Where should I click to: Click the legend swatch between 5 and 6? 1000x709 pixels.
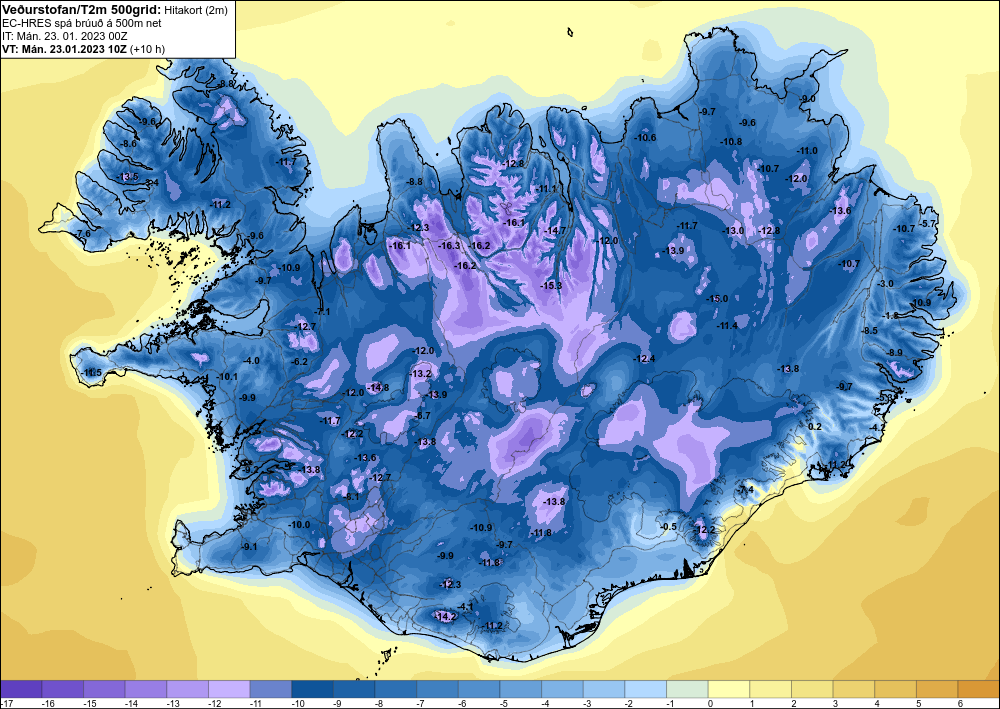(937, 689)
